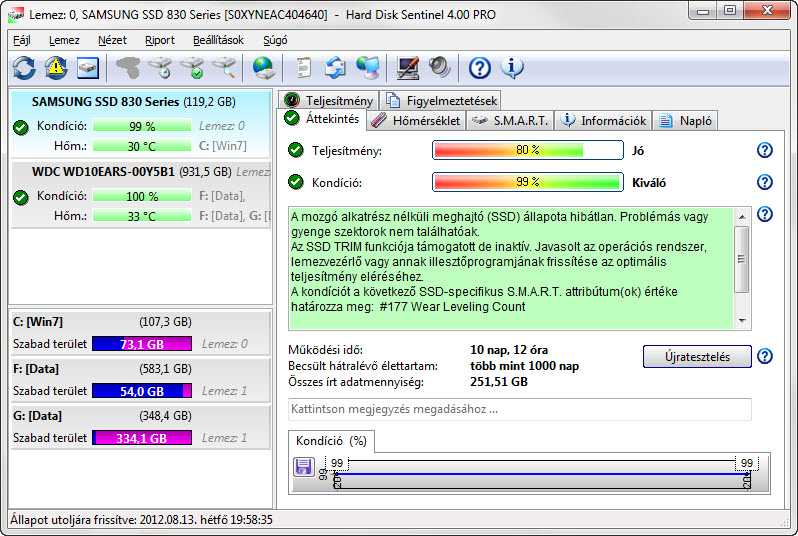Click the disk with green check toolbar icon

click(192, 68)
